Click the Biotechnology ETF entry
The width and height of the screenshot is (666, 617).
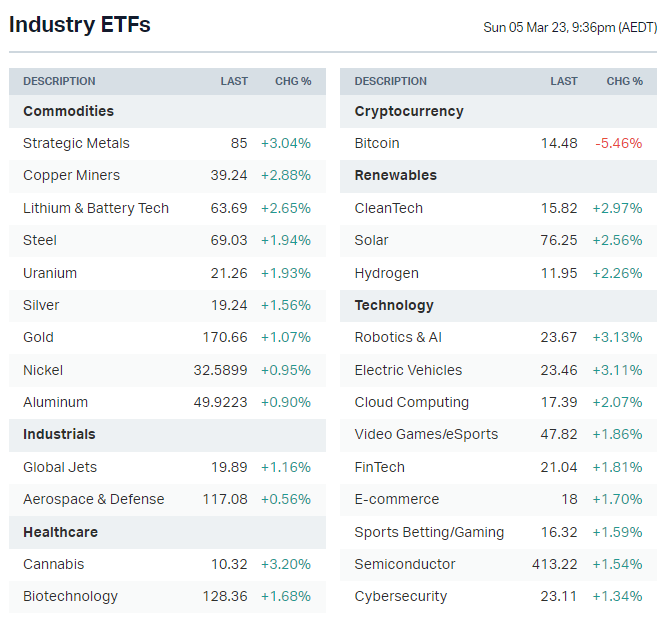(x=70, y=596)
